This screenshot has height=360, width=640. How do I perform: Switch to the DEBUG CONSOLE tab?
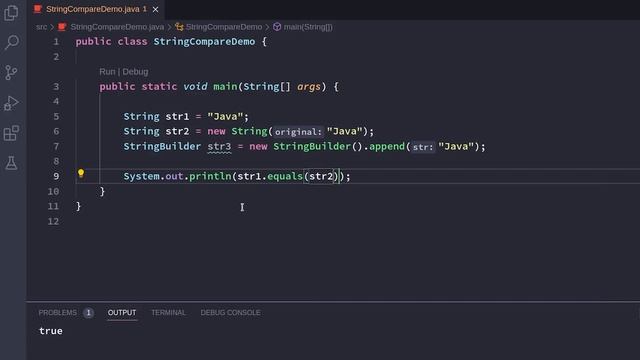[230, 313]
